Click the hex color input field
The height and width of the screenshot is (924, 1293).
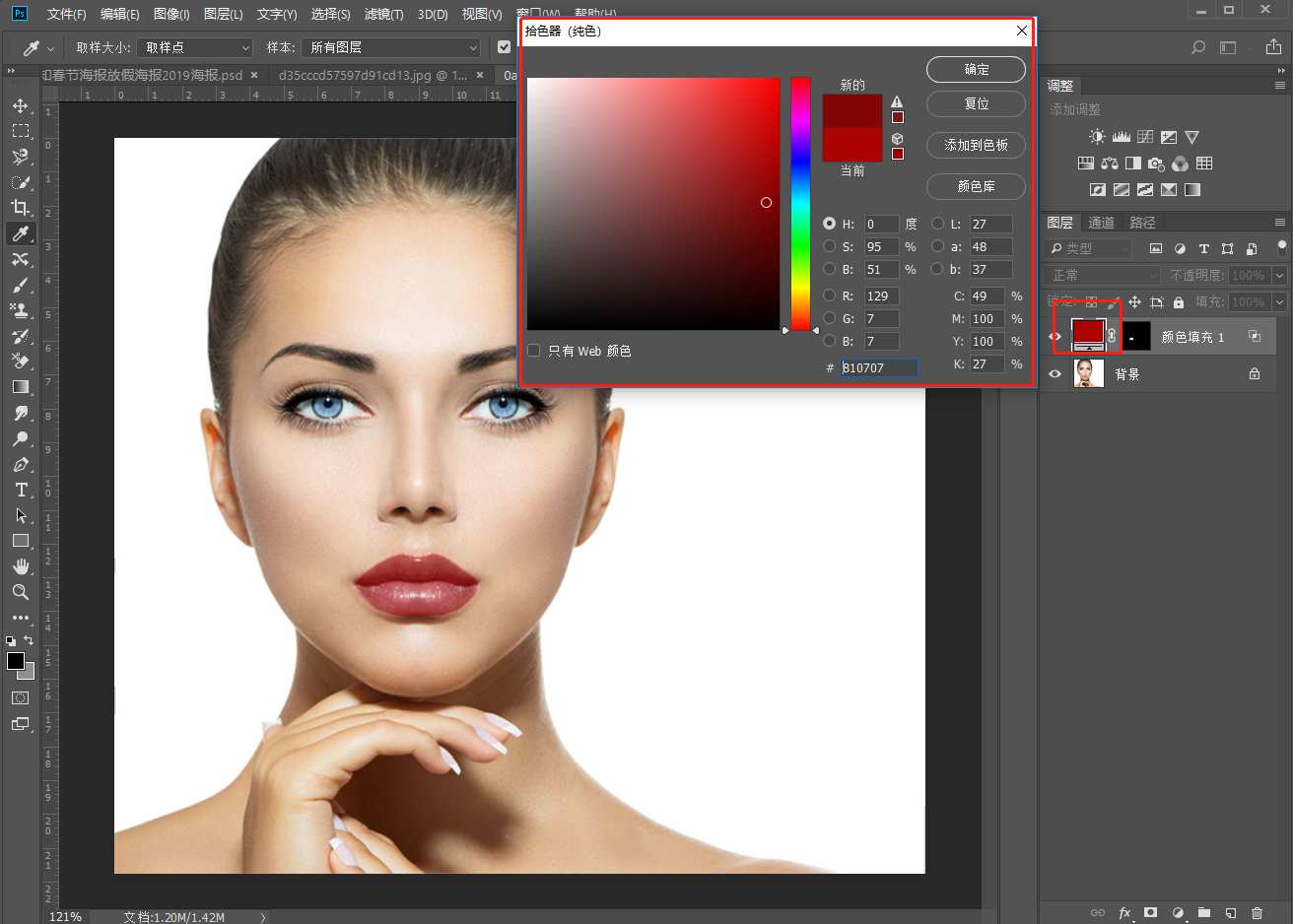tap(878, 367)
